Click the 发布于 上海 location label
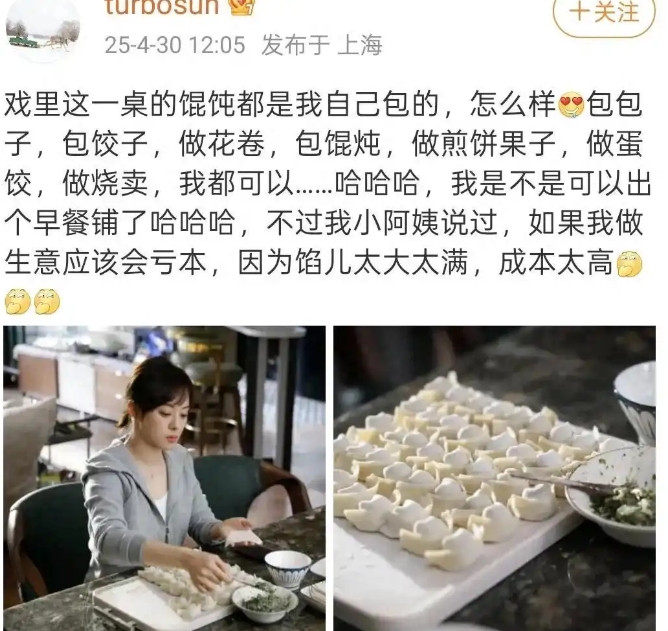This screenshot has width=668, height=631. [322, 45]
